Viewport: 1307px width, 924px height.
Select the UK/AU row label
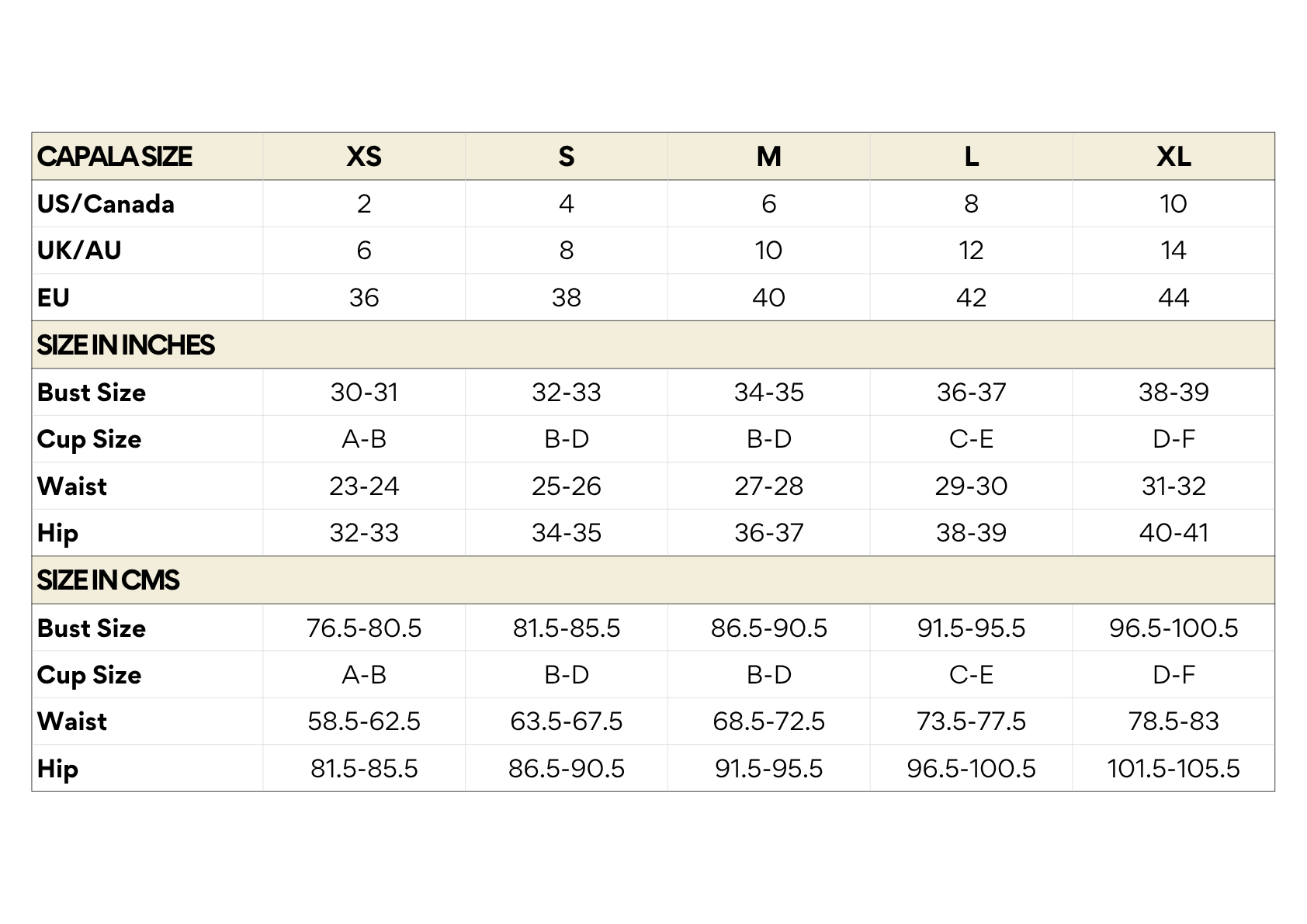(x=79, y=251)
